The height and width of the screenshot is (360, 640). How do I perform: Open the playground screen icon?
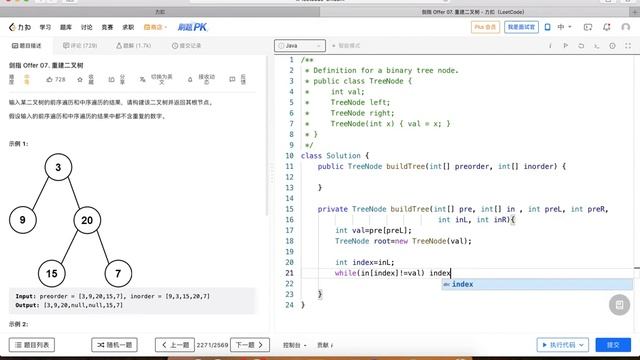coord(588,27)
